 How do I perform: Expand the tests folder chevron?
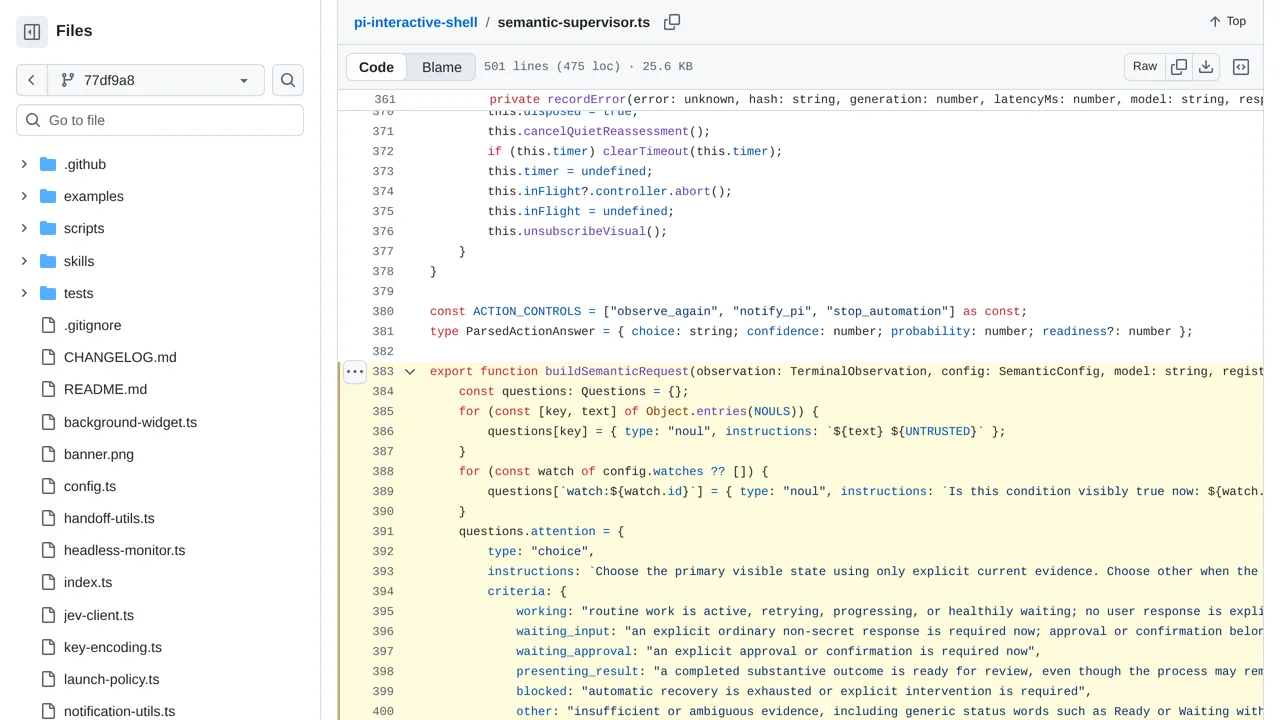(x=25, y=293)
